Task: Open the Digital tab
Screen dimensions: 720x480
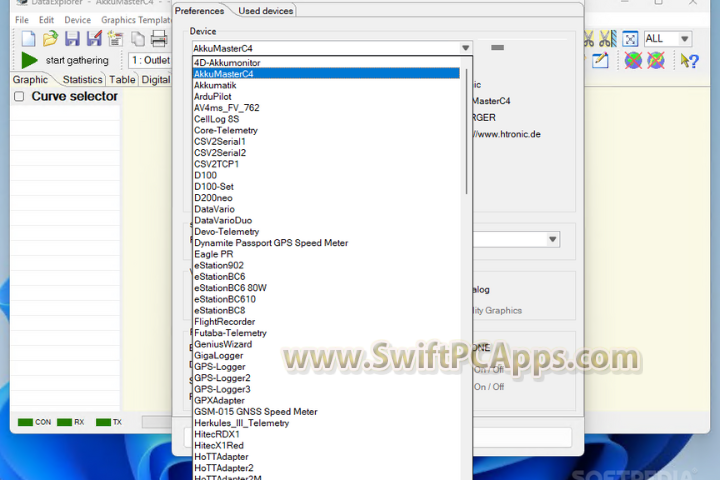Action: click(156, 79)
